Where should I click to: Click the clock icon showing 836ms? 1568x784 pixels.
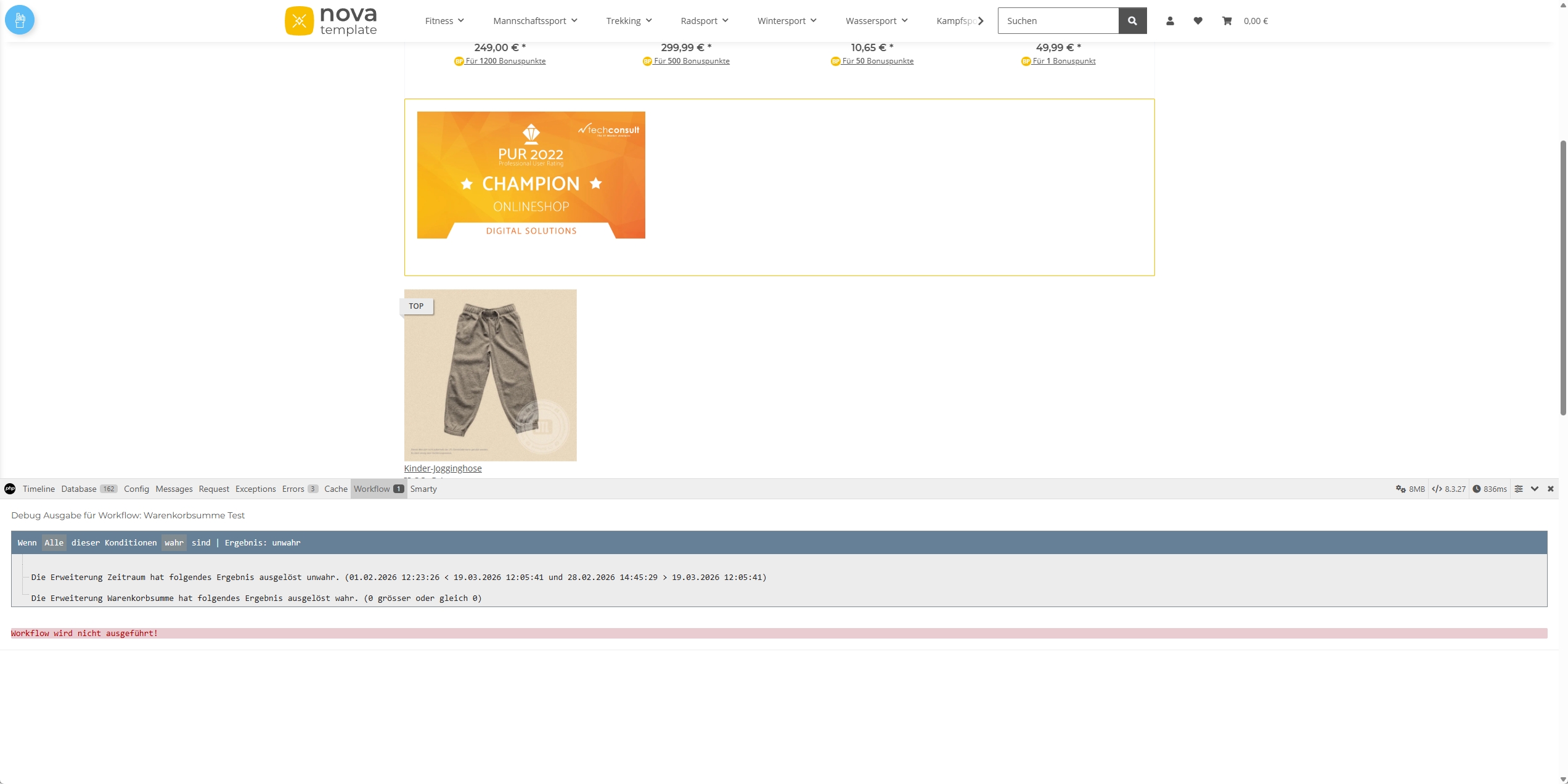click(1477, 489)
